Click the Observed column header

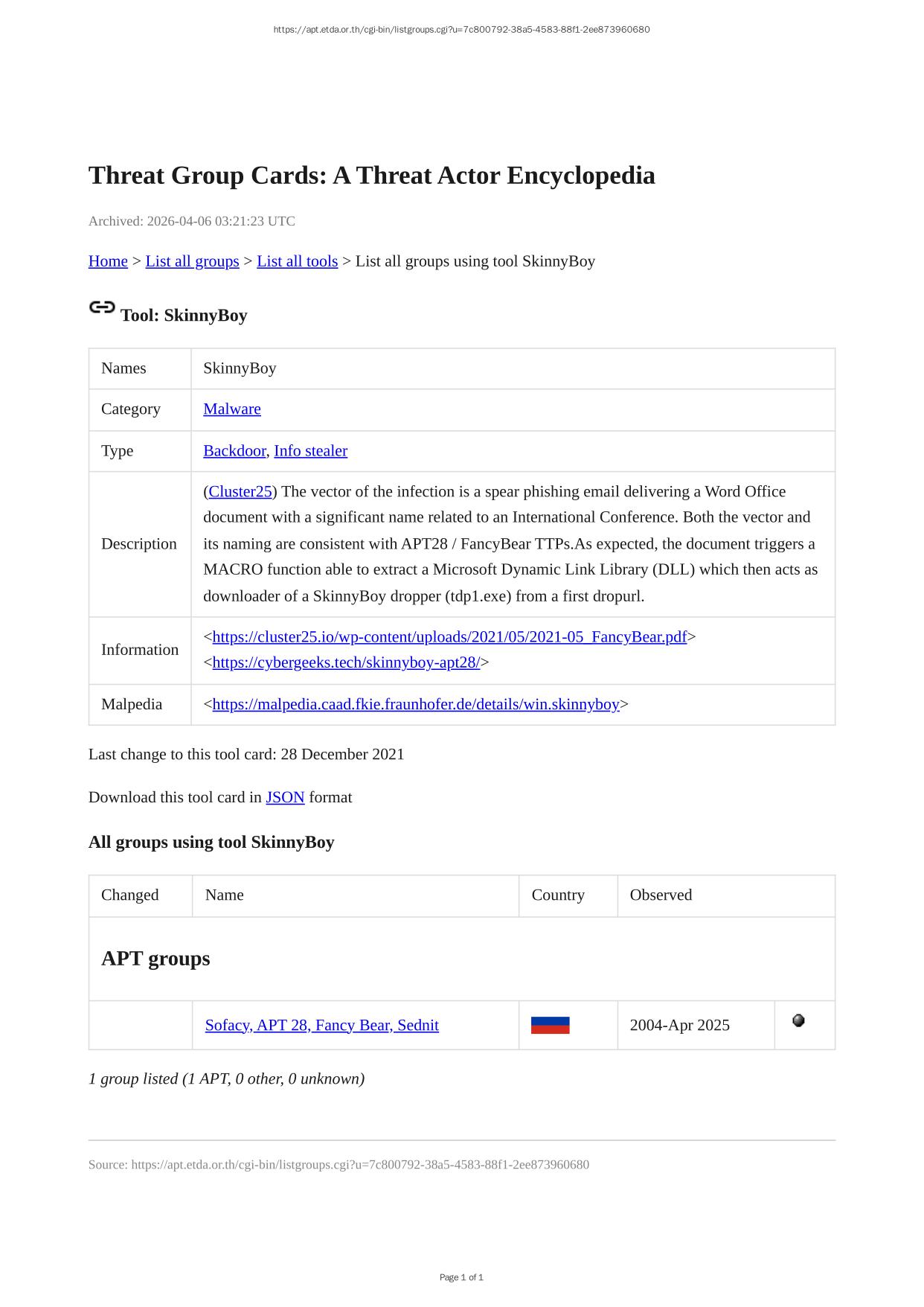point(661,895)
